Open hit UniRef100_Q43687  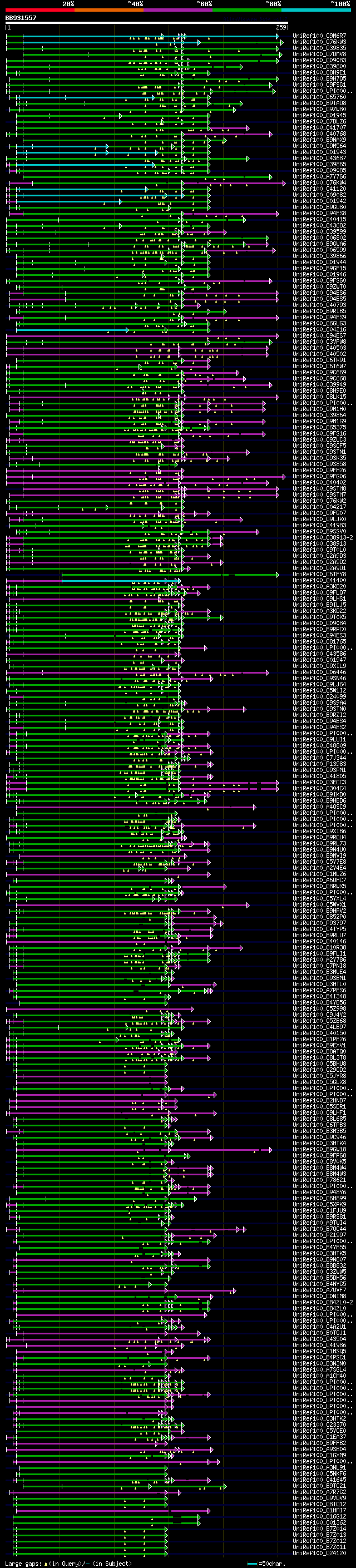[x=319, y=159]
